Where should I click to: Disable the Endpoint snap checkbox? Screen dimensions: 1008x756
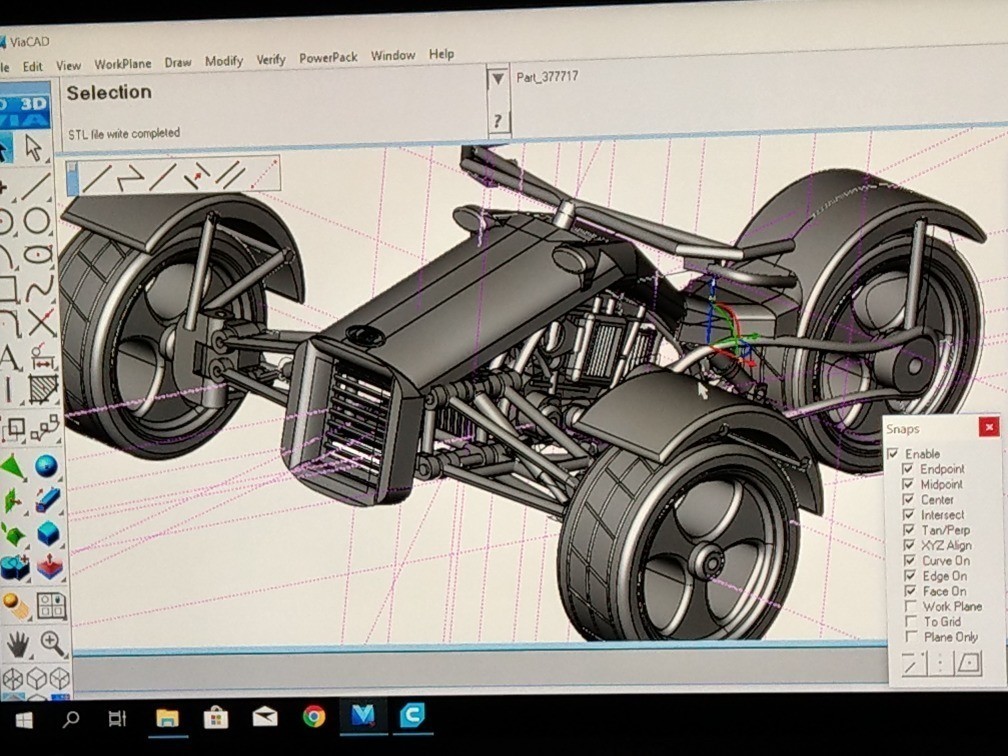pyautogui.click(x=908, y=469)
